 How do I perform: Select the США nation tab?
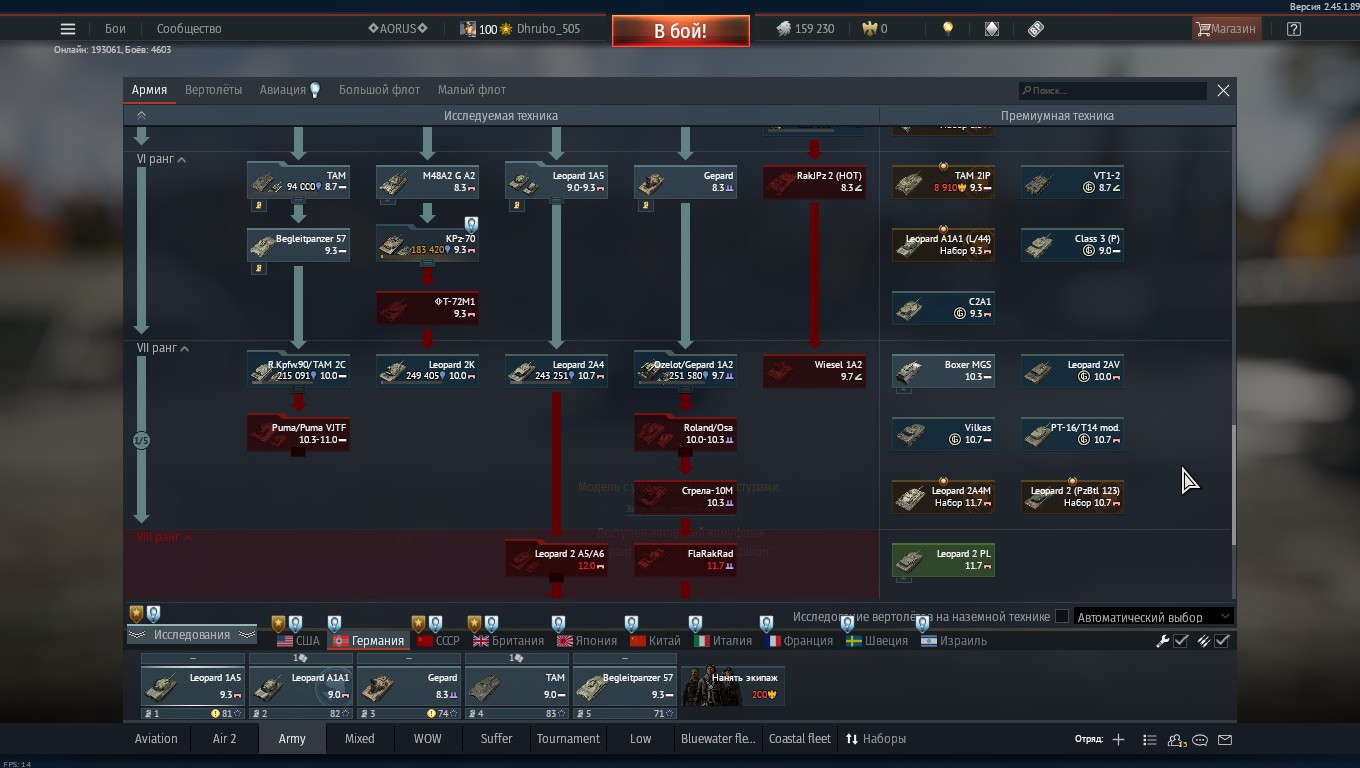point(298,641)
